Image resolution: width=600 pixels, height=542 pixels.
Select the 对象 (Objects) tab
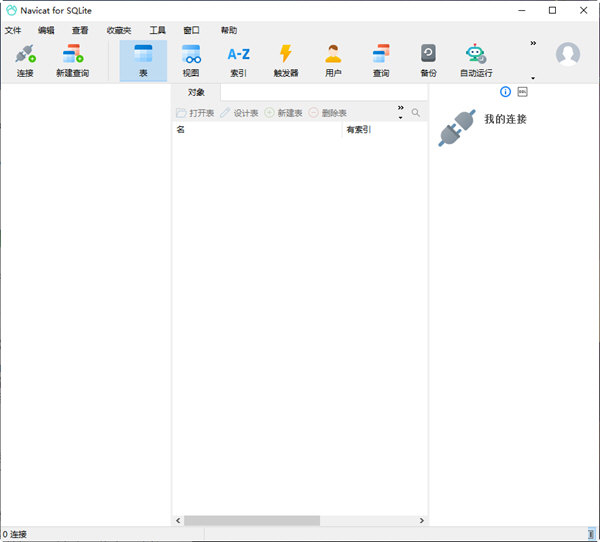click(196, 92)
